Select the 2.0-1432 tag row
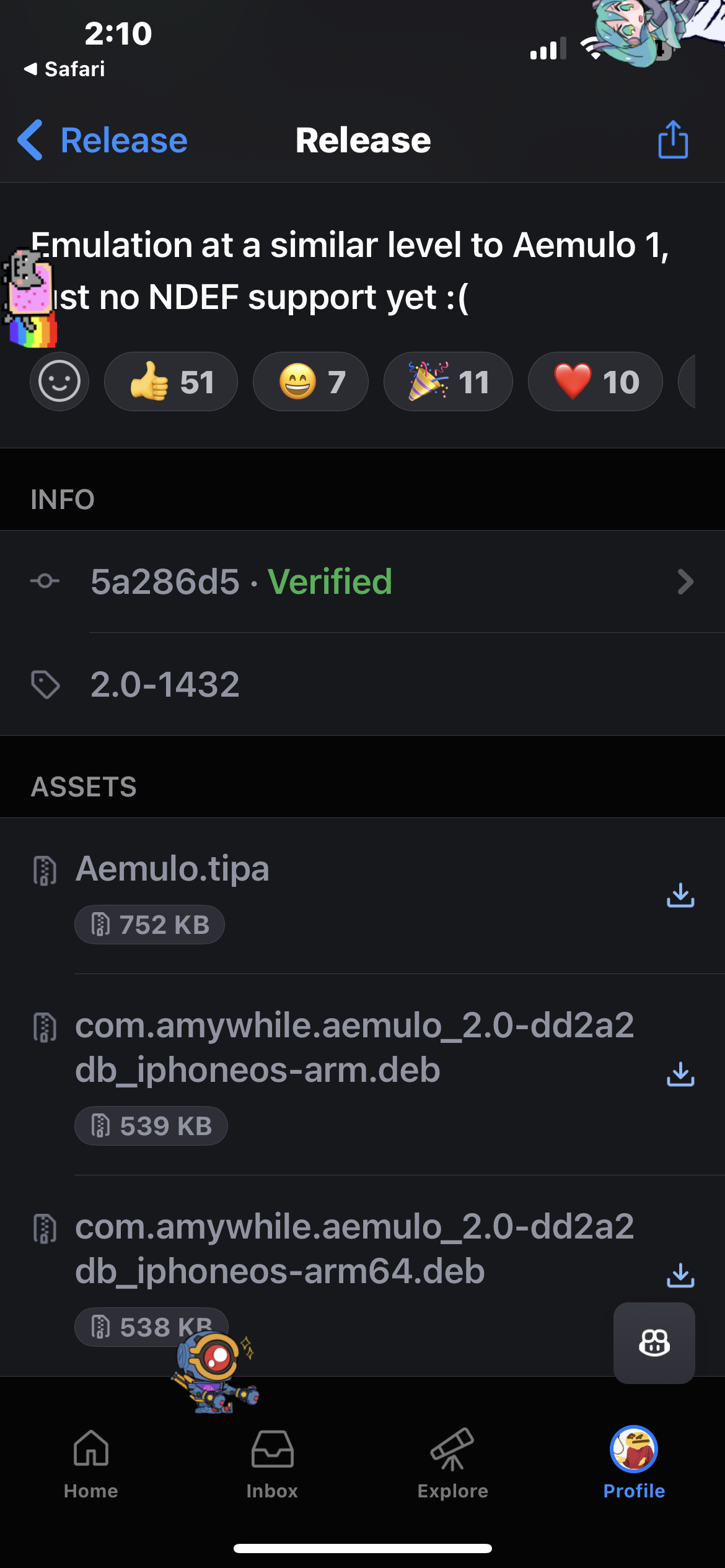725x1568 pixels. (x=362, y=684)
